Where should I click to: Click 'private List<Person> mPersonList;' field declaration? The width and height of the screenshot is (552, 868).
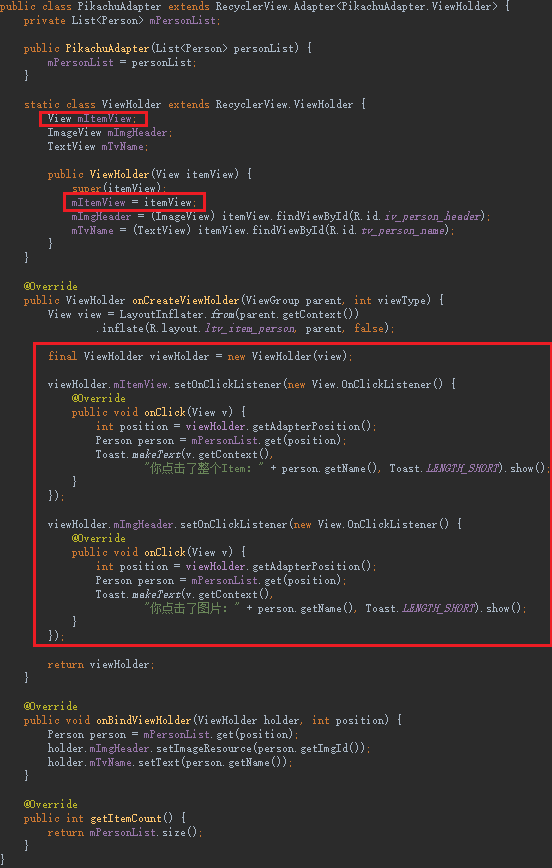(x=122, y=20)
